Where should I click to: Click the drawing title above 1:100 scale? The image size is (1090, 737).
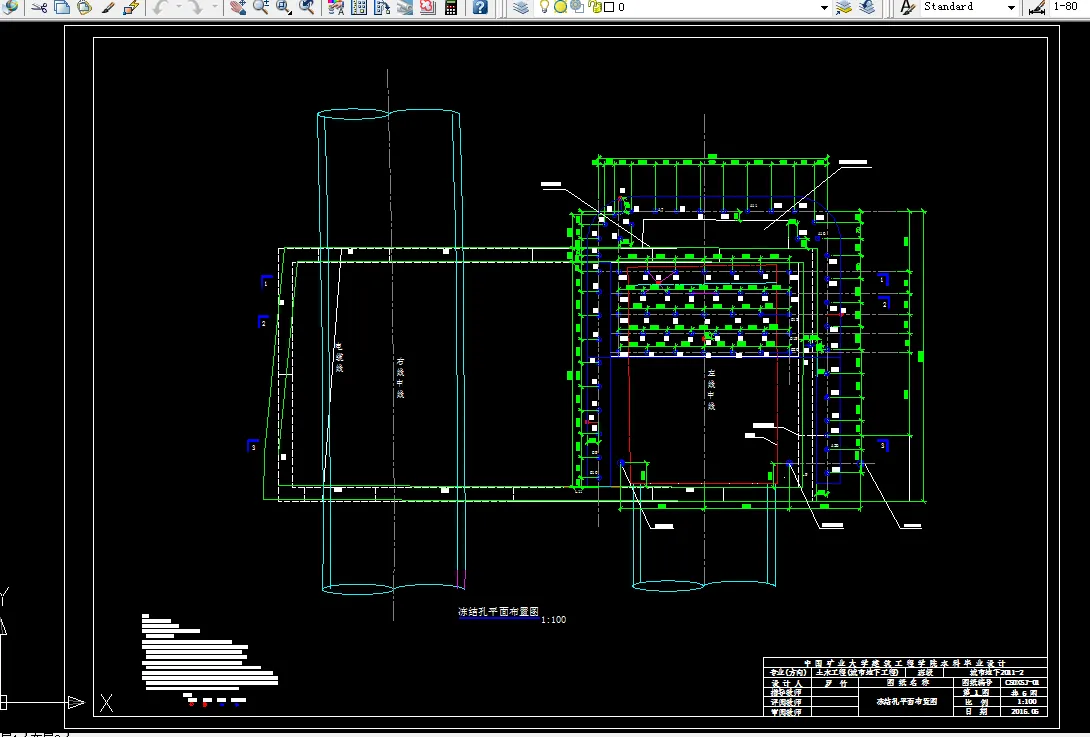(x=498, y=612)
